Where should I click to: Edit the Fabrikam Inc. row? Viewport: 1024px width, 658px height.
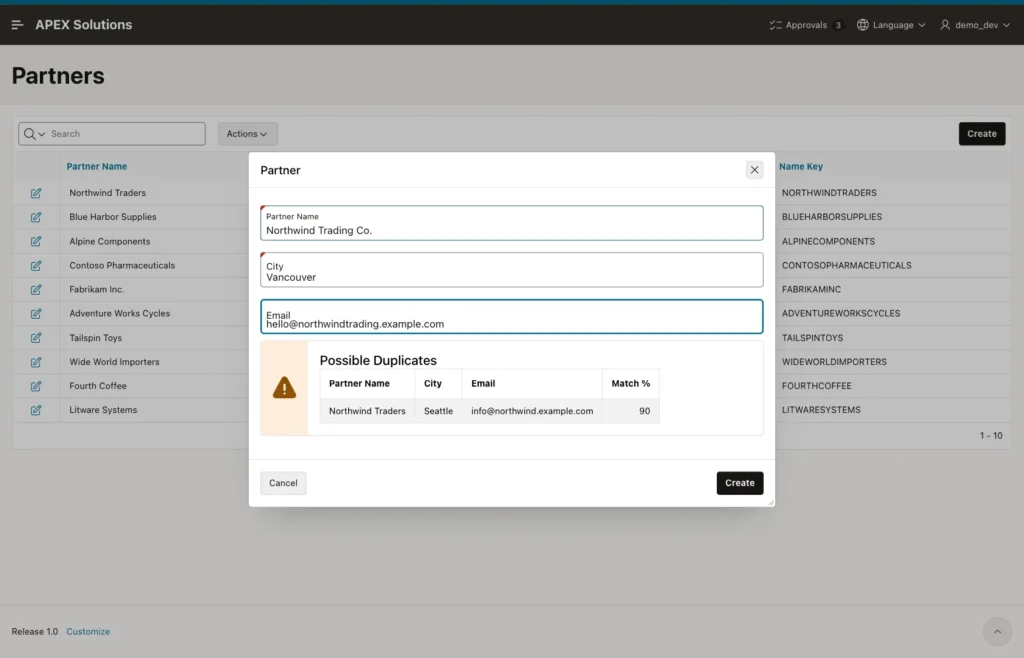tap(36, 290)
